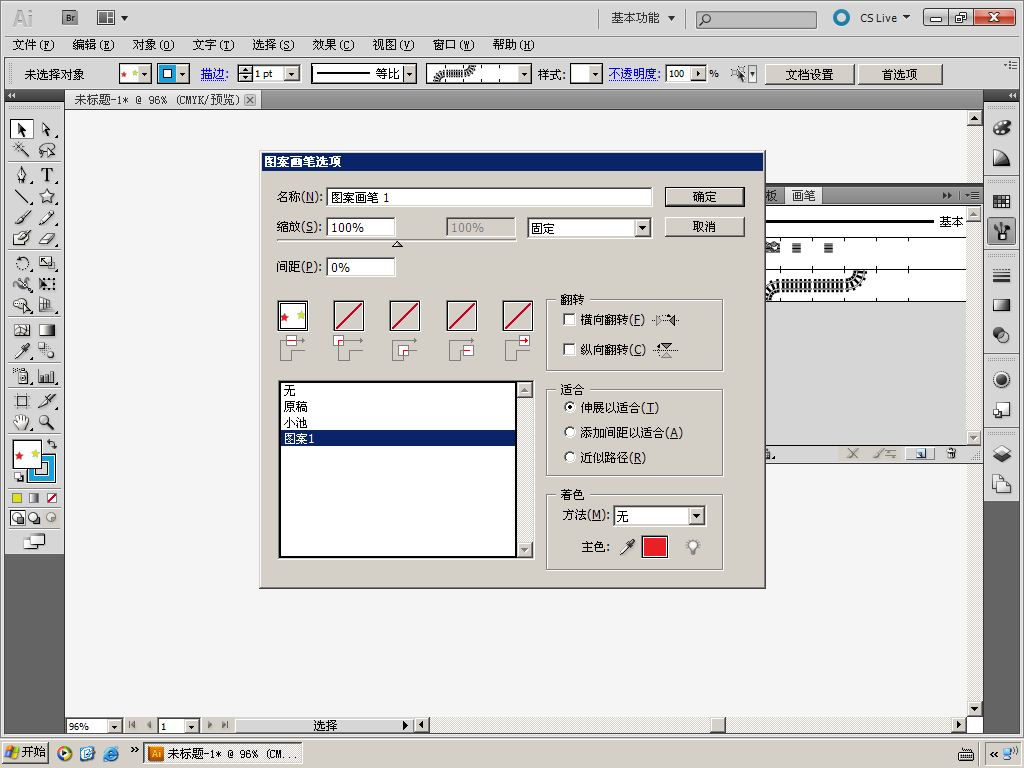
Task: Select the Selection arrow tool
Action: (21, 129)
